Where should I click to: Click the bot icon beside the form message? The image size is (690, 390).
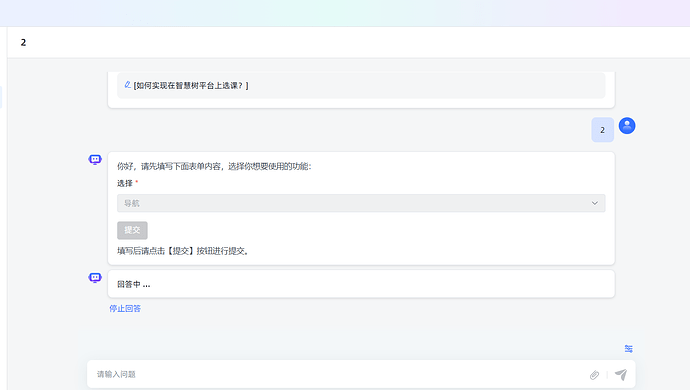95,159
